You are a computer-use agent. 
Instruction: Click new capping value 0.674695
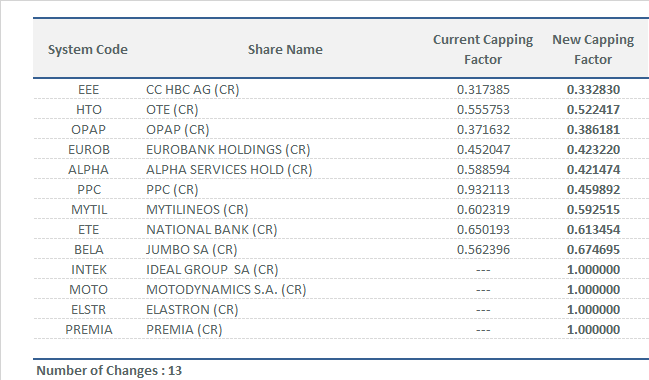593,250
